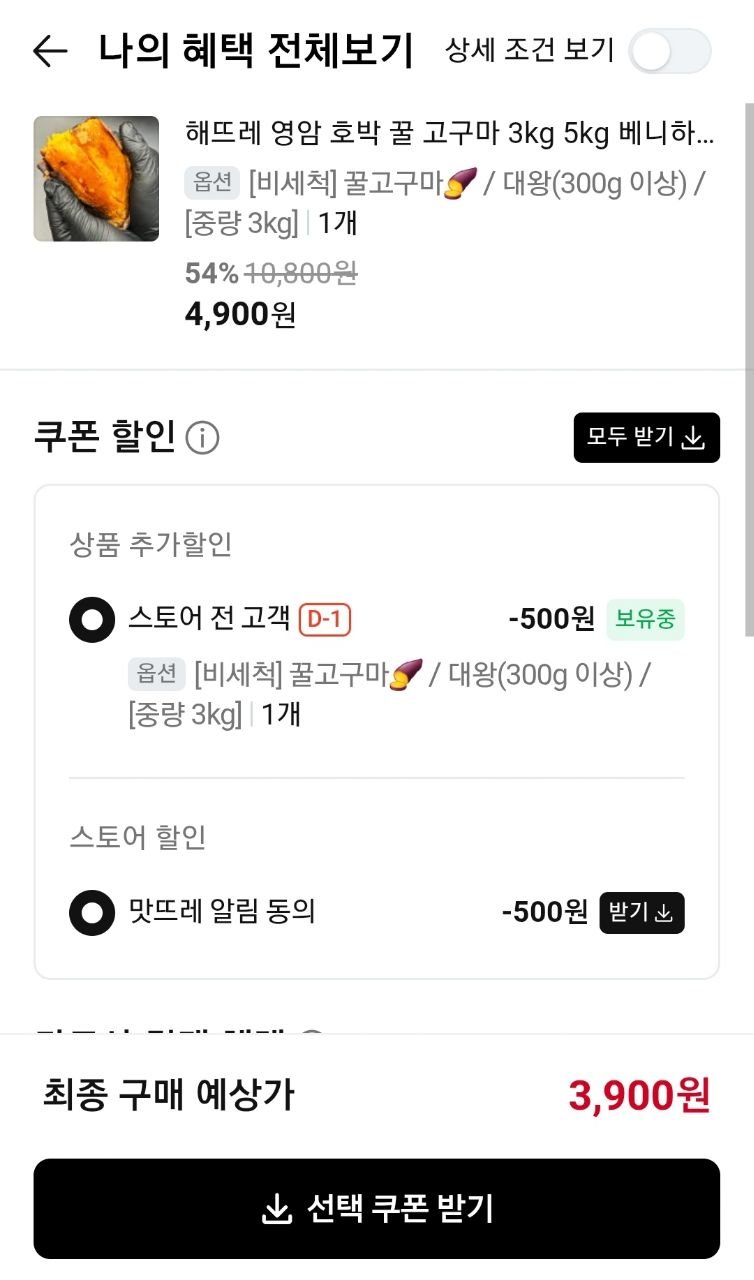Click the page scrollbar on right edge
Image resolution: width=754 pixels, height=1280 pixels.
[x=748, y=370]
